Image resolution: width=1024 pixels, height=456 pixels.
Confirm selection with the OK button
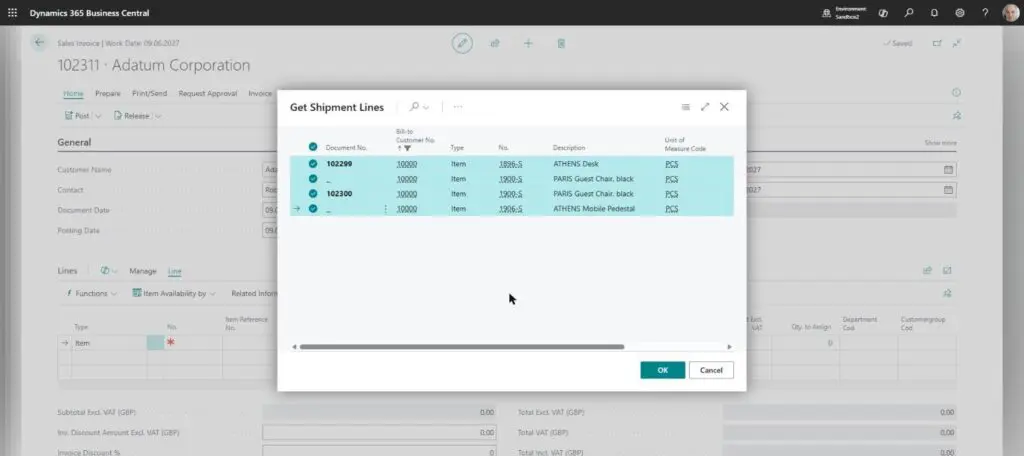coord(662,370)
